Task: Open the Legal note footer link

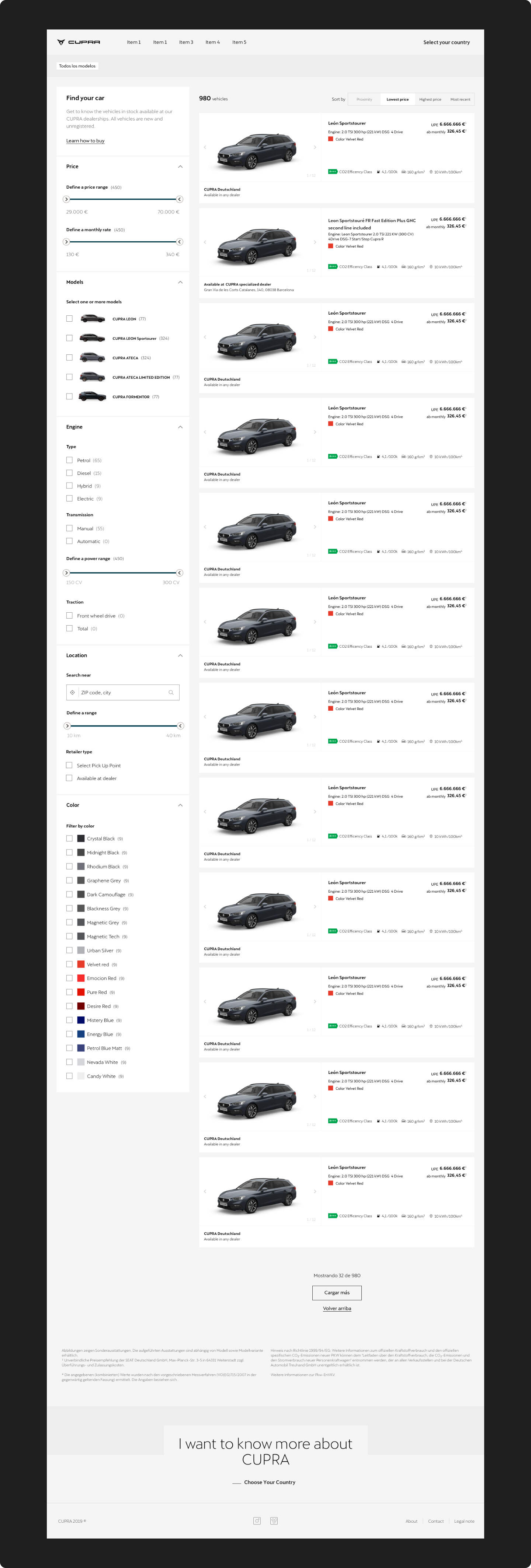Action: click(464, 1521)
